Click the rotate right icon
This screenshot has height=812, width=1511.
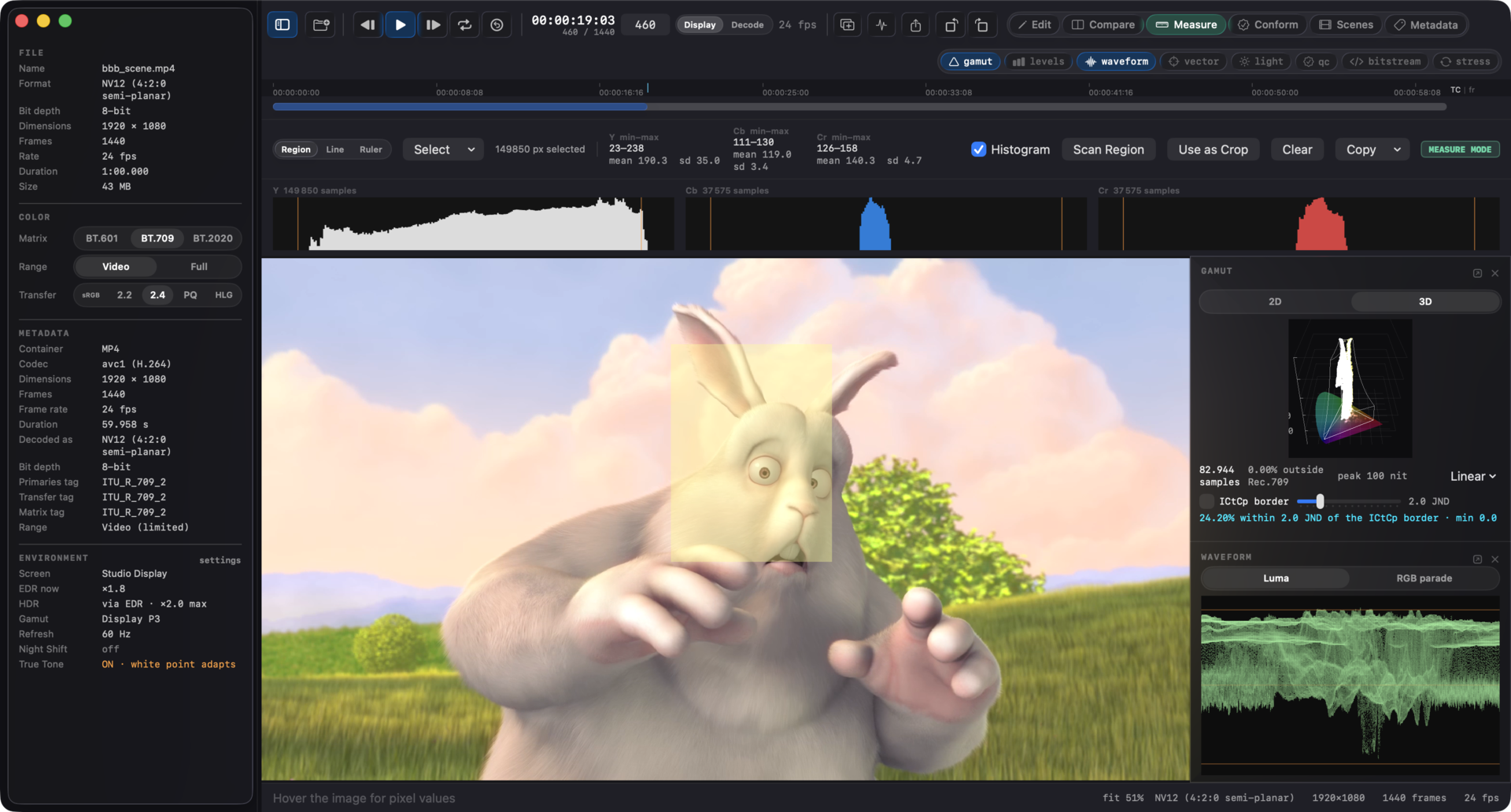point(950,24)
